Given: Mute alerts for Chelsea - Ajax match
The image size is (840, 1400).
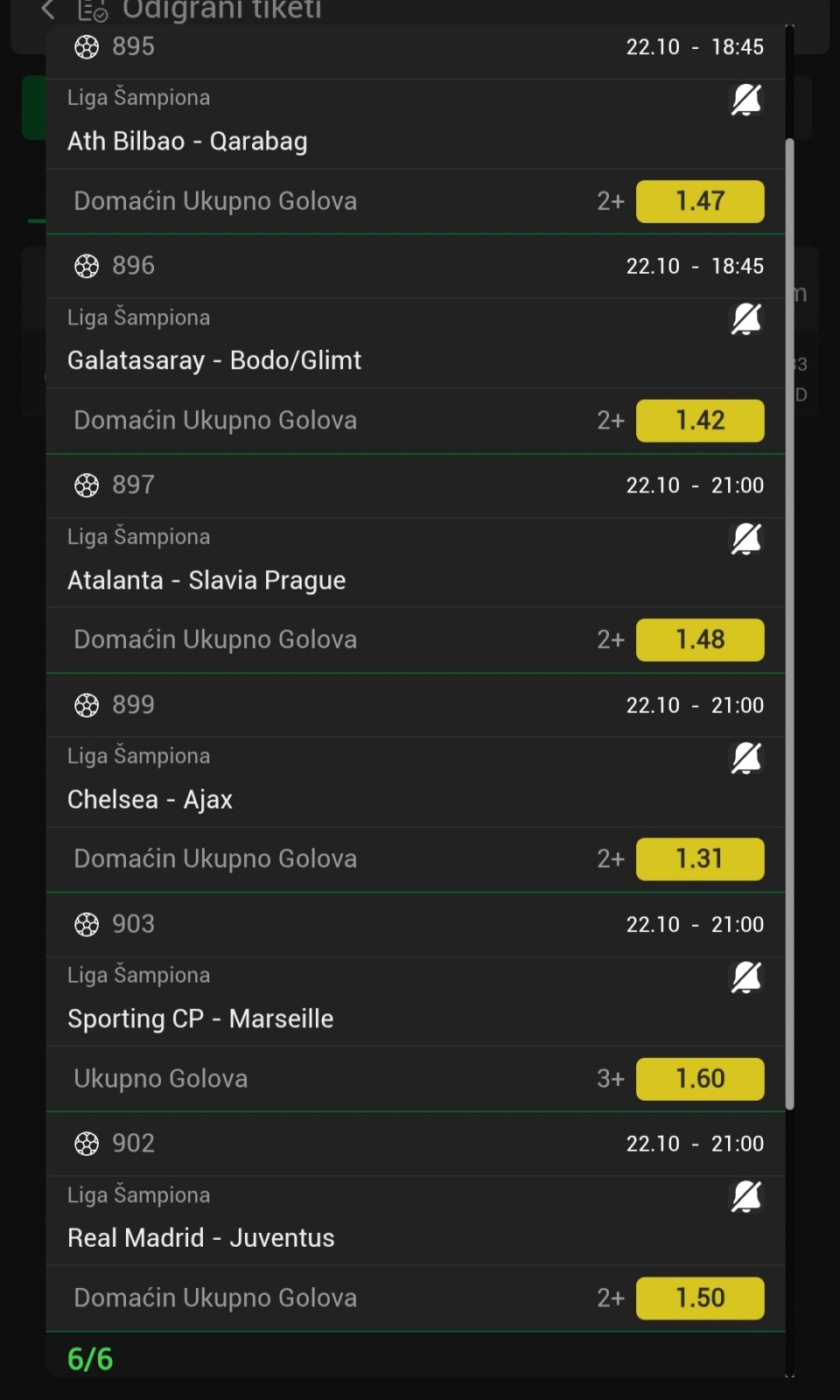Looking at the screenshot, I should coord(745,758).
